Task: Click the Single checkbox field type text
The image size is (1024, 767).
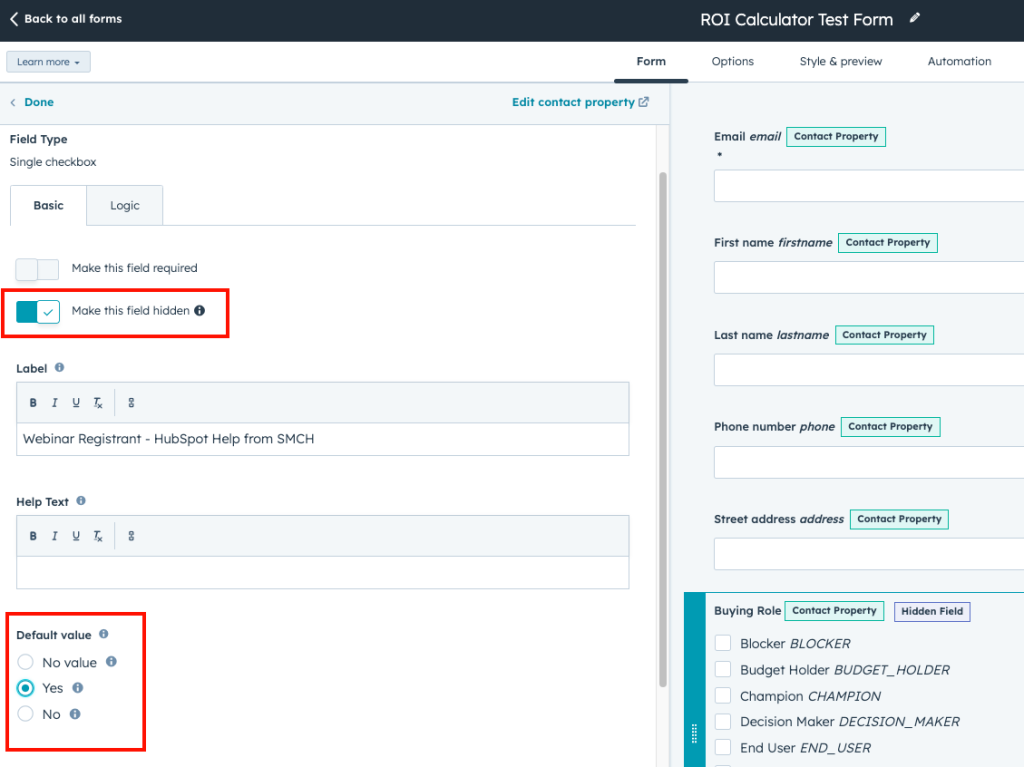Action: click(x=53, y=162)
